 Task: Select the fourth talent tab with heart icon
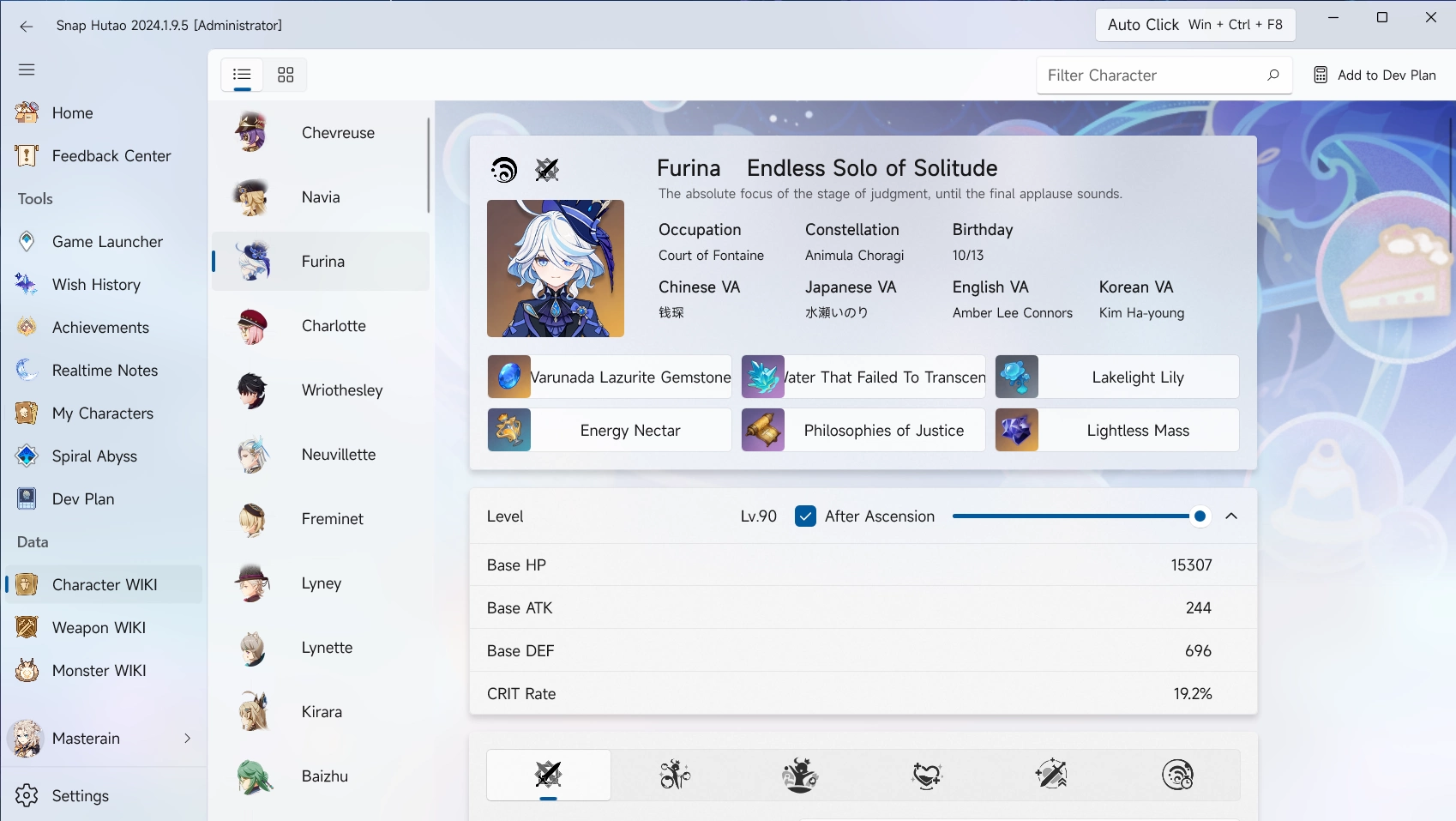(x=926, y=775)
